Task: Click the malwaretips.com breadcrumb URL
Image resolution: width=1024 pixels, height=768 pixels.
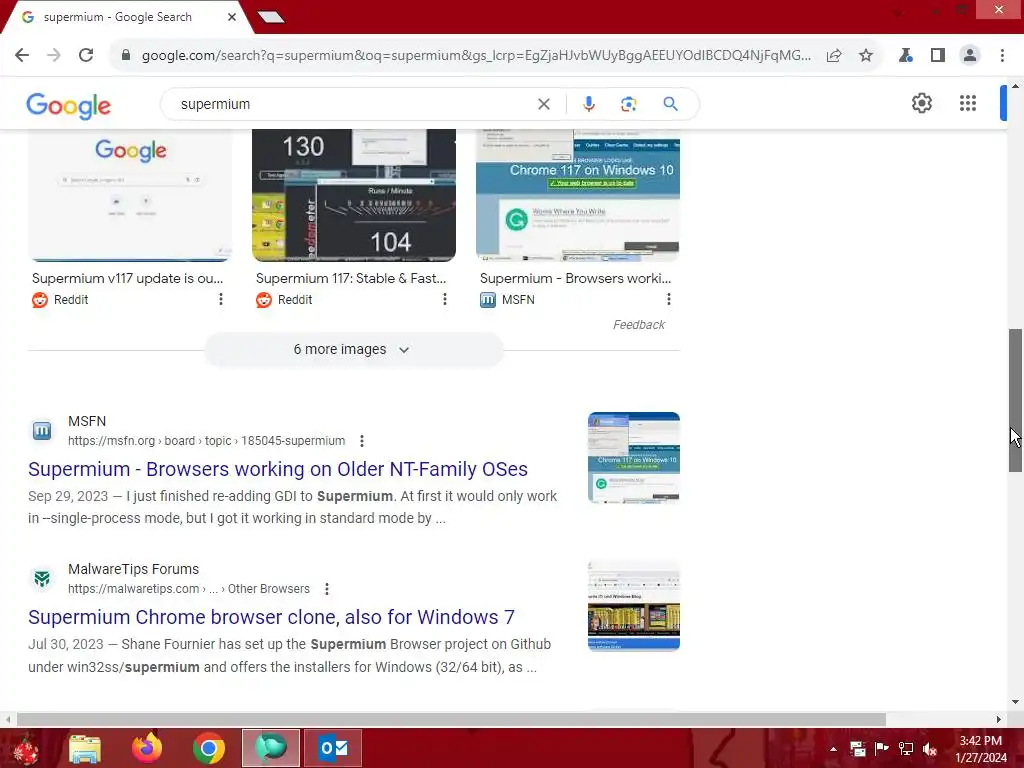Action: (x=189, y=589)
